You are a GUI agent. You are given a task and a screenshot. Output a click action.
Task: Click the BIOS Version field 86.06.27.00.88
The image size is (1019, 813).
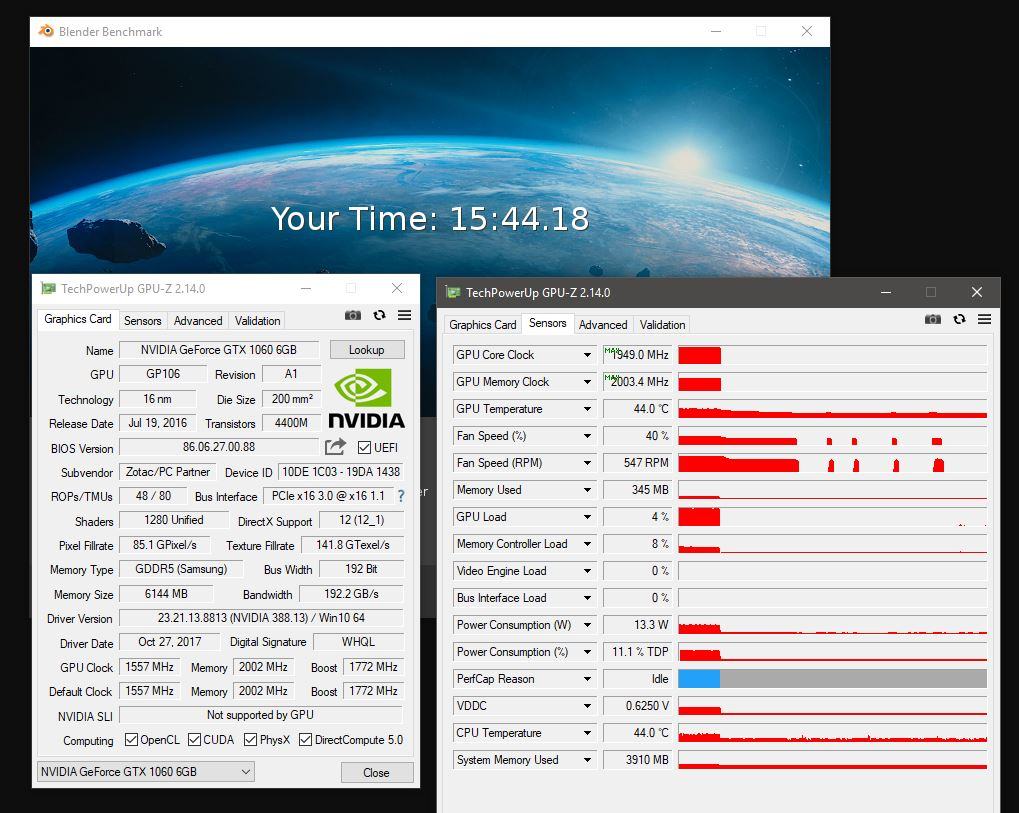tap(219, 447)
